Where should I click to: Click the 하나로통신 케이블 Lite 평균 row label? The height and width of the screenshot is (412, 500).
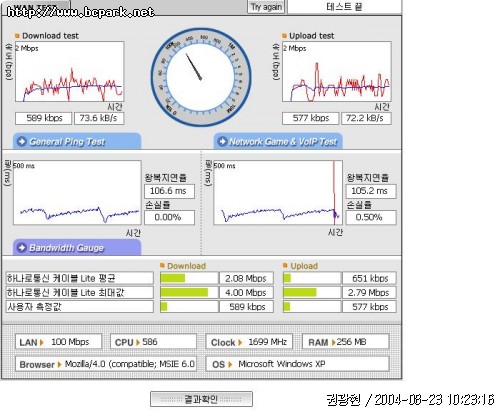click(x=80, y=278)
